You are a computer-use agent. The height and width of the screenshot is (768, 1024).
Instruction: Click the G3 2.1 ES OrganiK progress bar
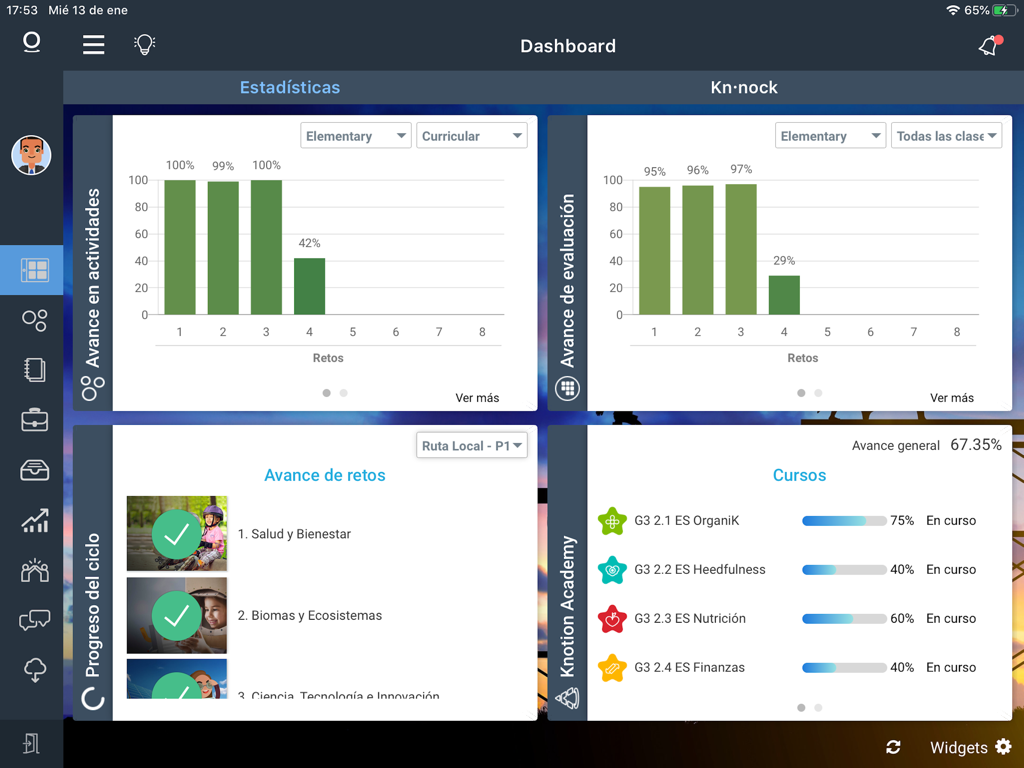(847, 520)
